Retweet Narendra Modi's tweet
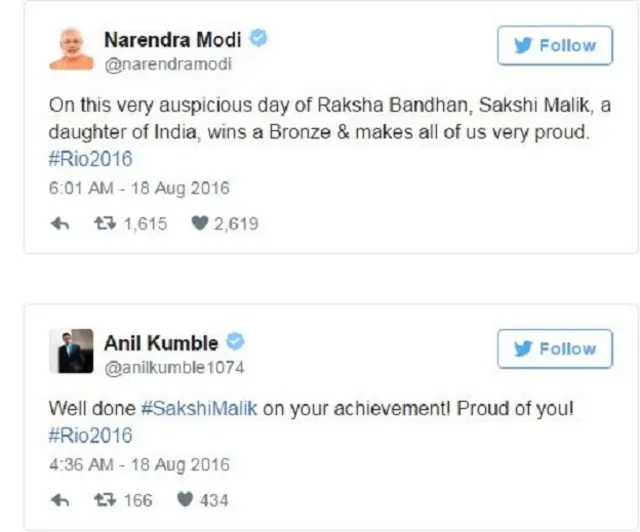 (105, 224)
